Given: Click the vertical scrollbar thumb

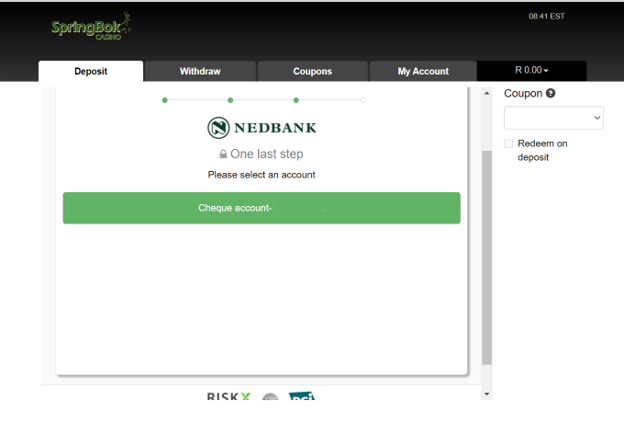Looking at the screenshot, I should click(x=487, y=258).
